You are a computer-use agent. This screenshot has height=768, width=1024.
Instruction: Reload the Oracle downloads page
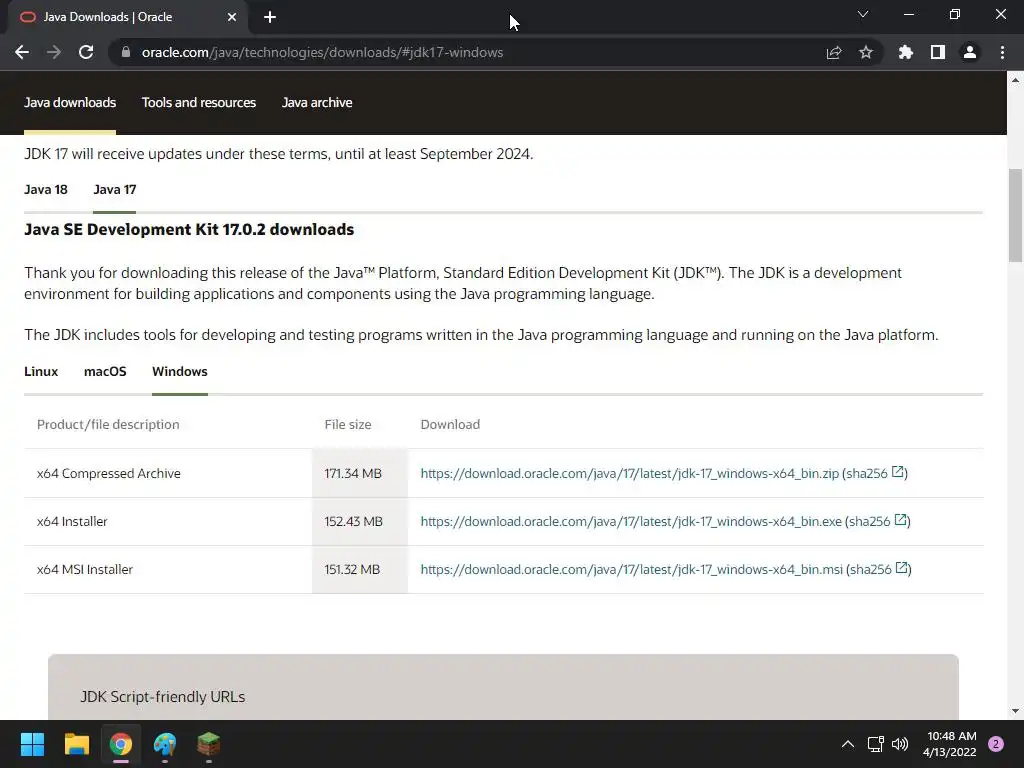pyautogui.click(x=86, y=52)
